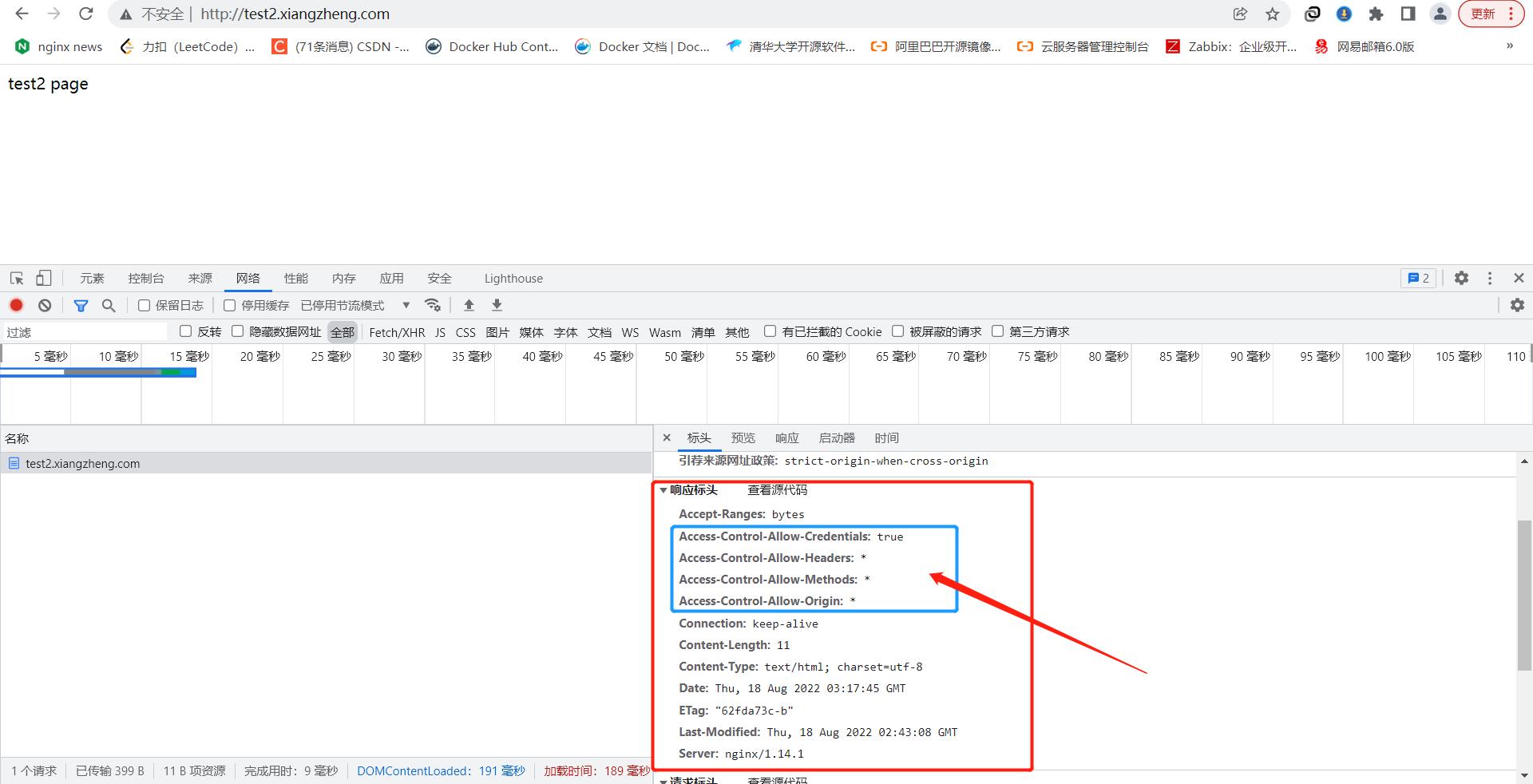Open the throttling 已停用节流模式 dropdown
The image size is (1533, 784).
(x=406, y=305)
